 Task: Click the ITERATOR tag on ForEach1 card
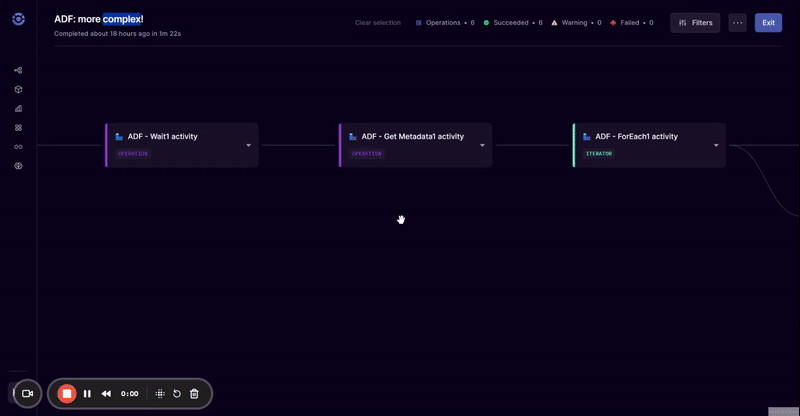point(599,154)
